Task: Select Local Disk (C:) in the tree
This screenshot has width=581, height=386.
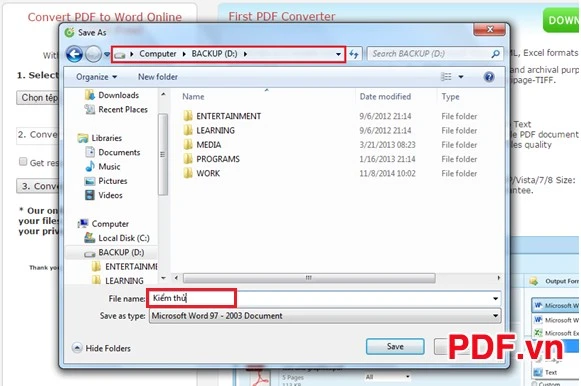Action: pos(117,238)
